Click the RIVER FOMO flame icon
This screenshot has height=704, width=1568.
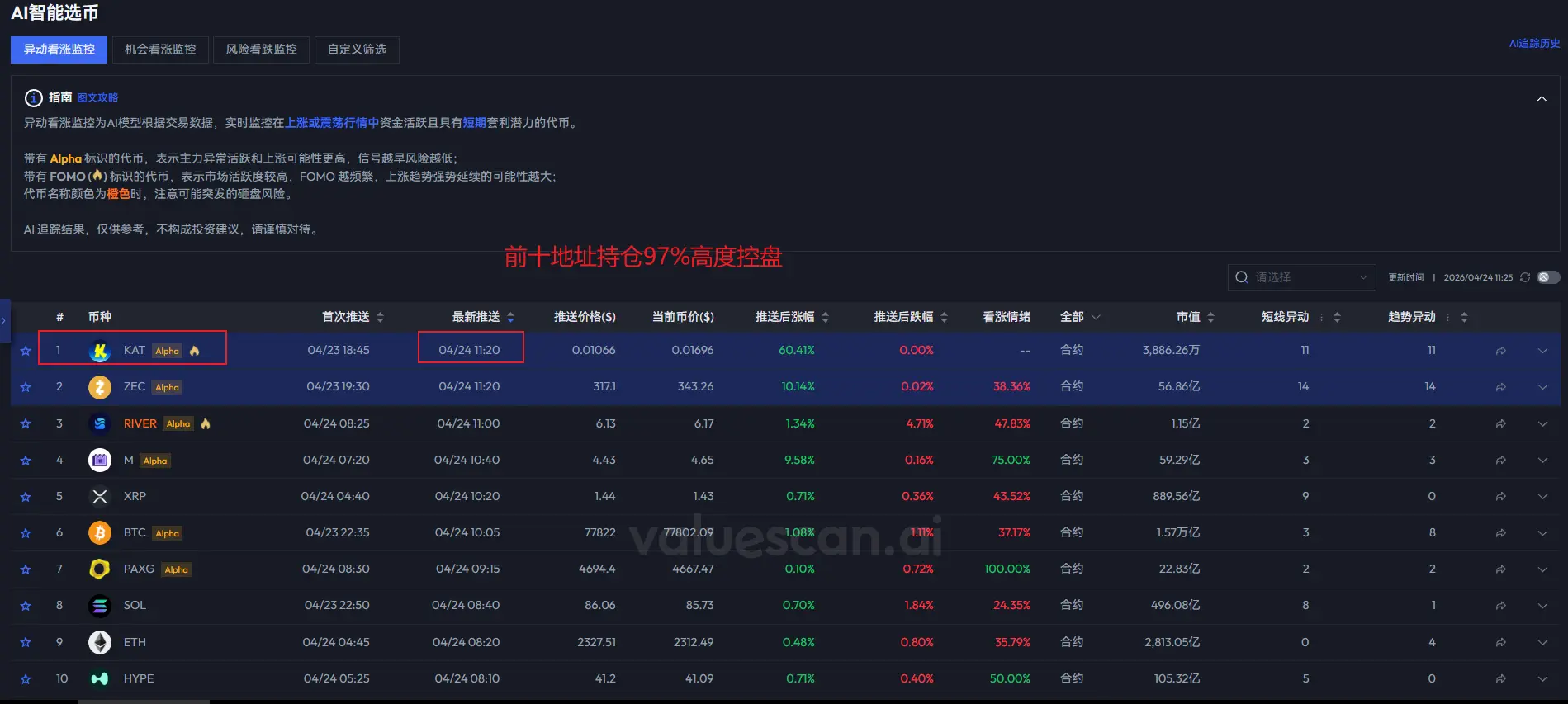point(206,423)
